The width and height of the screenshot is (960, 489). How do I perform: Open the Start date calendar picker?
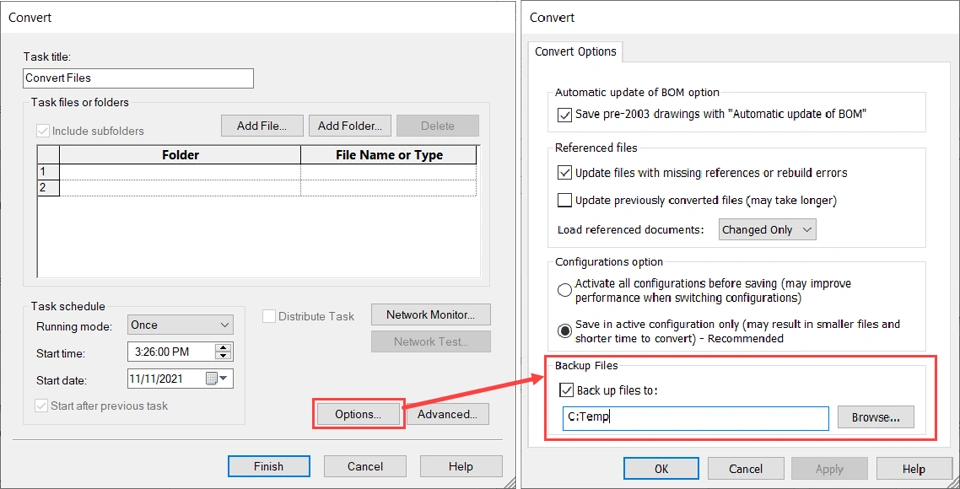pos(217,379)
